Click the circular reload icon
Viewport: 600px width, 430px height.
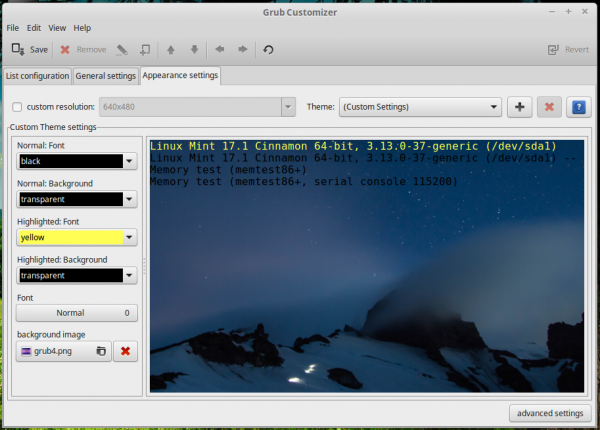coord(268,50)
